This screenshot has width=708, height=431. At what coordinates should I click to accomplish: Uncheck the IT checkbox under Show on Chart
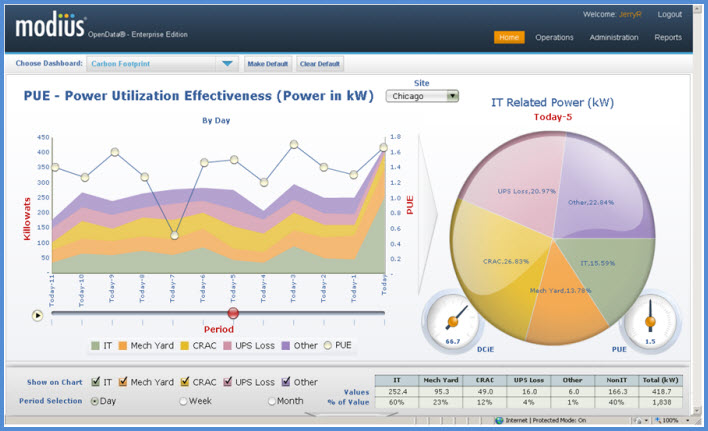[96, 382]
